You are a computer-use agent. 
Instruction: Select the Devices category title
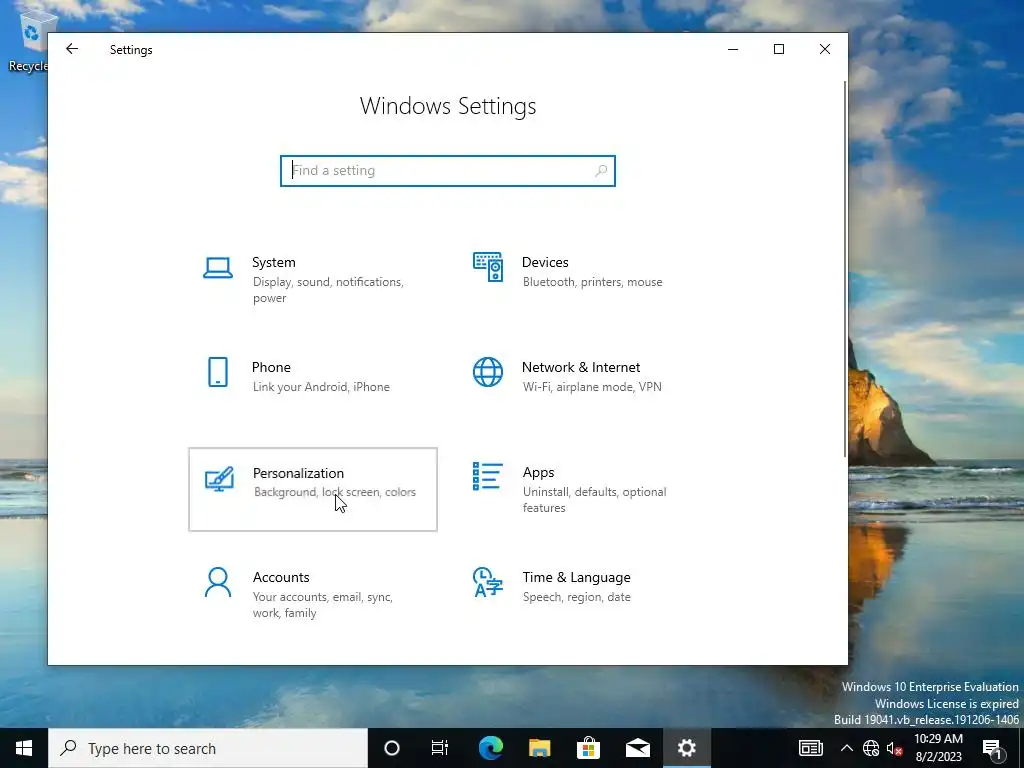[x=545, y=262]
